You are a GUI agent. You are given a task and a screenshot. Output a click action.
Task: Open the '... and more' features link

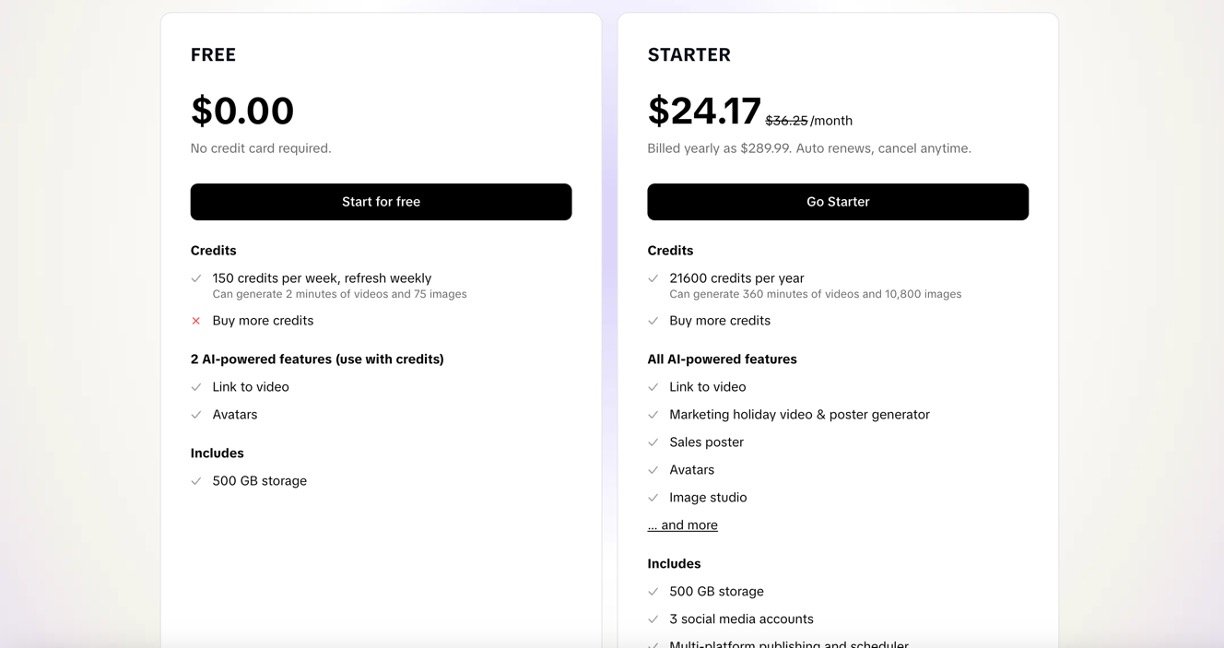[x=683, y=525]
